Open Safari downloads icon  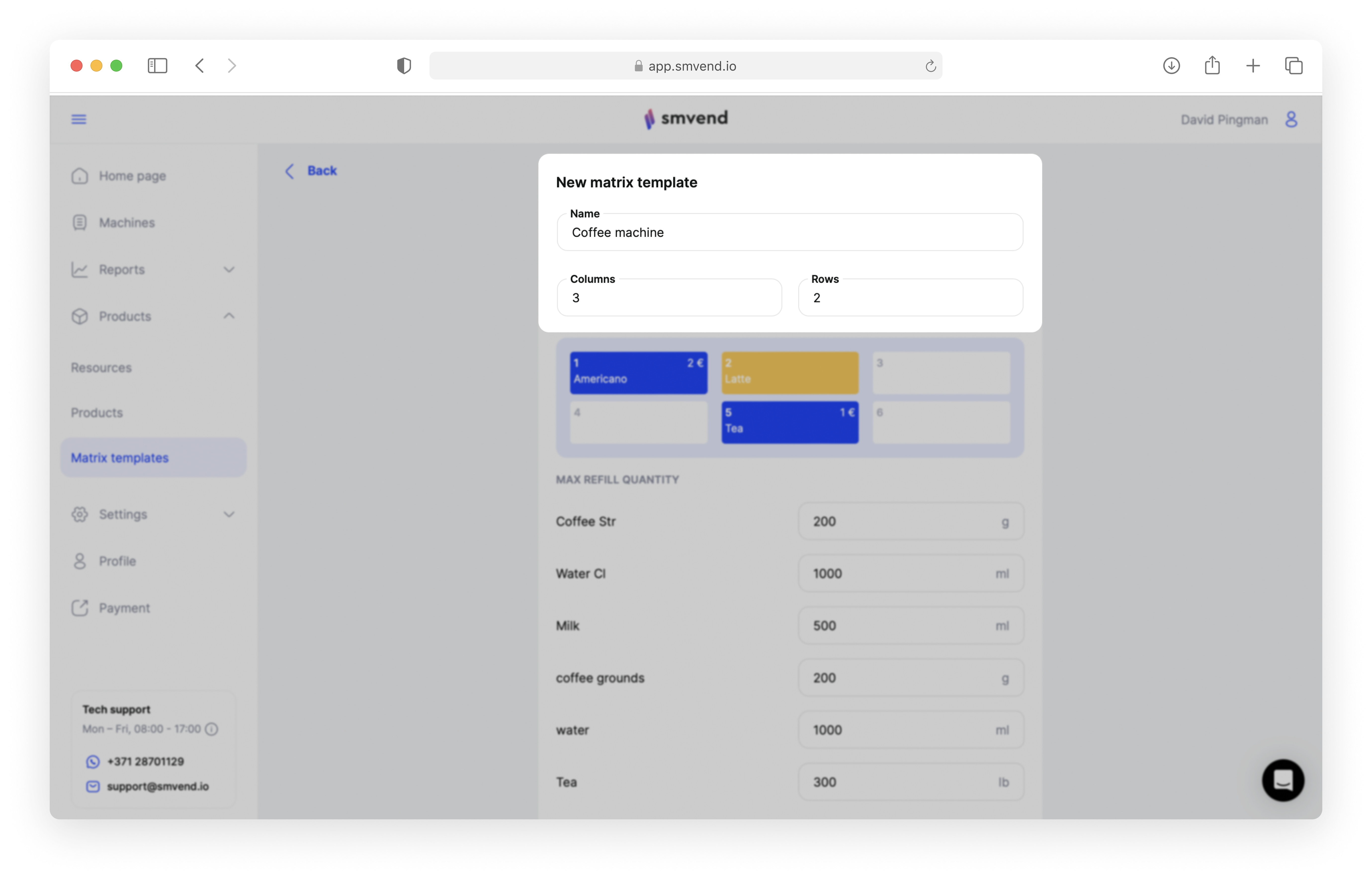pyautogui.click(x=1171, y=66)
